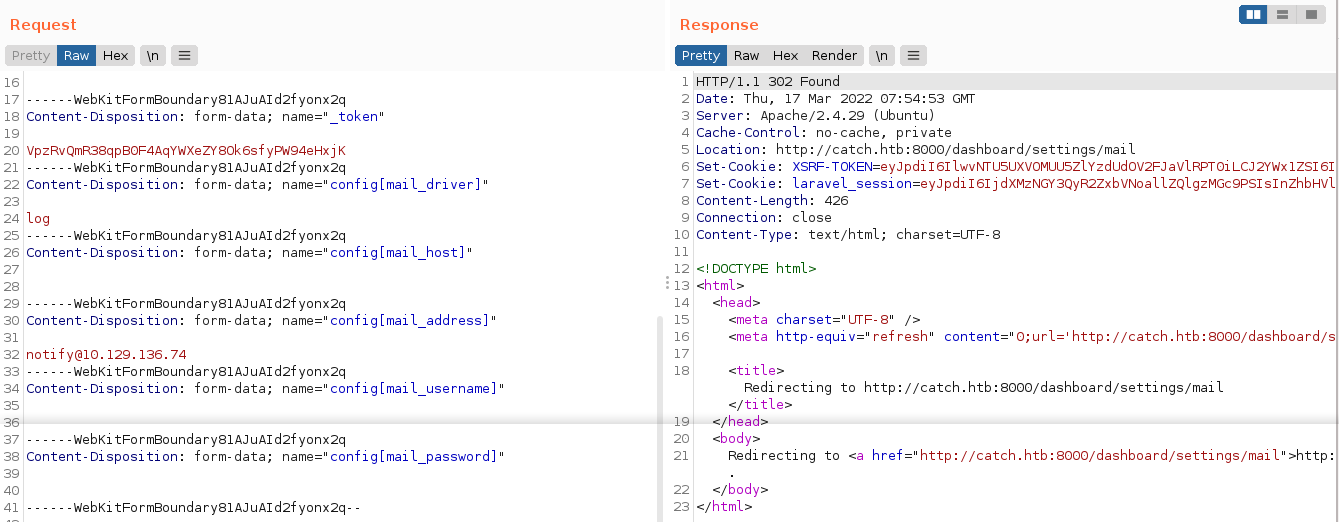Click the divider handle between Request and Response
This screenshot has height=522, width=1339.
[x=667, y=284]
